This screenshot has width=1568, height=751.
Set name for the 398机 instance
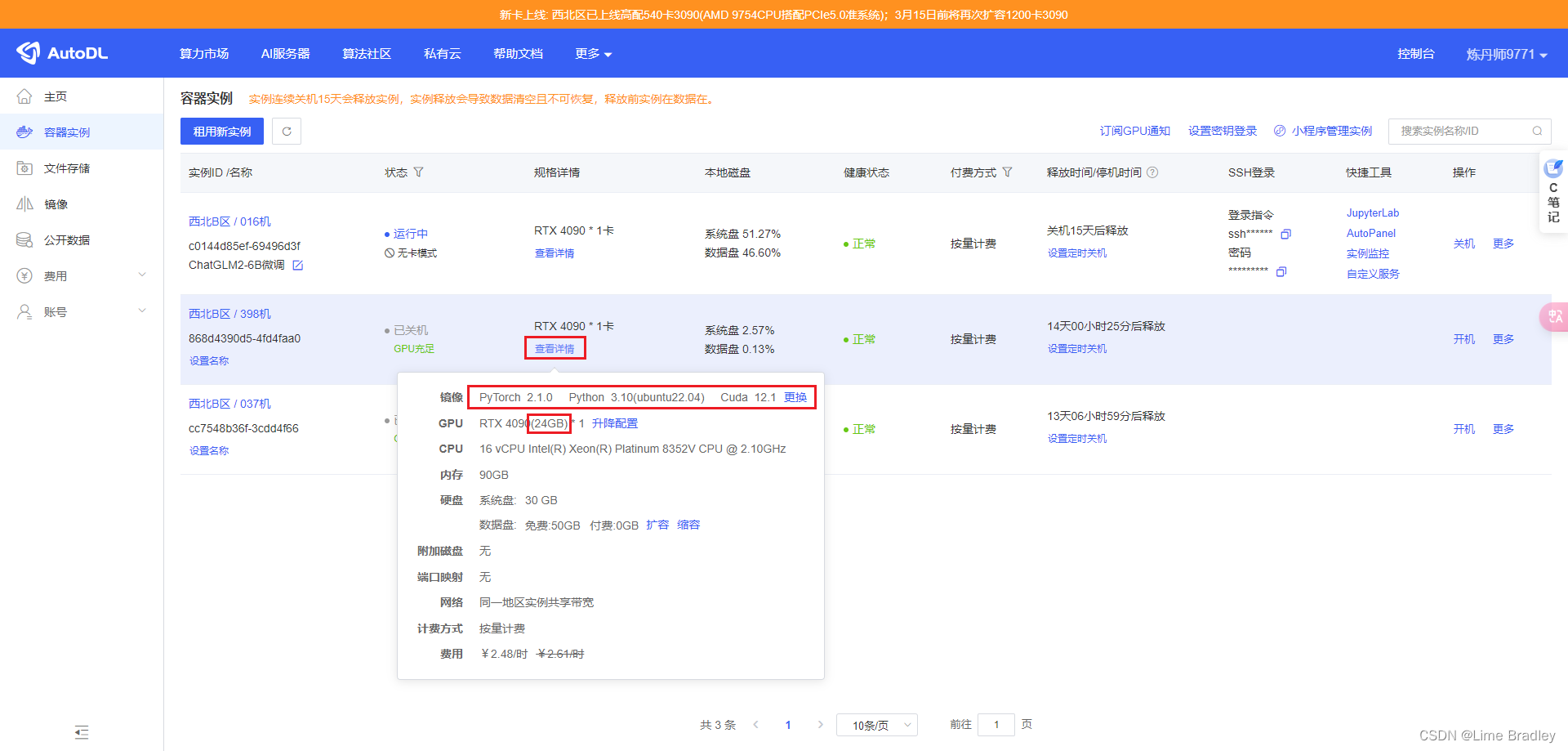pos(209,361)
